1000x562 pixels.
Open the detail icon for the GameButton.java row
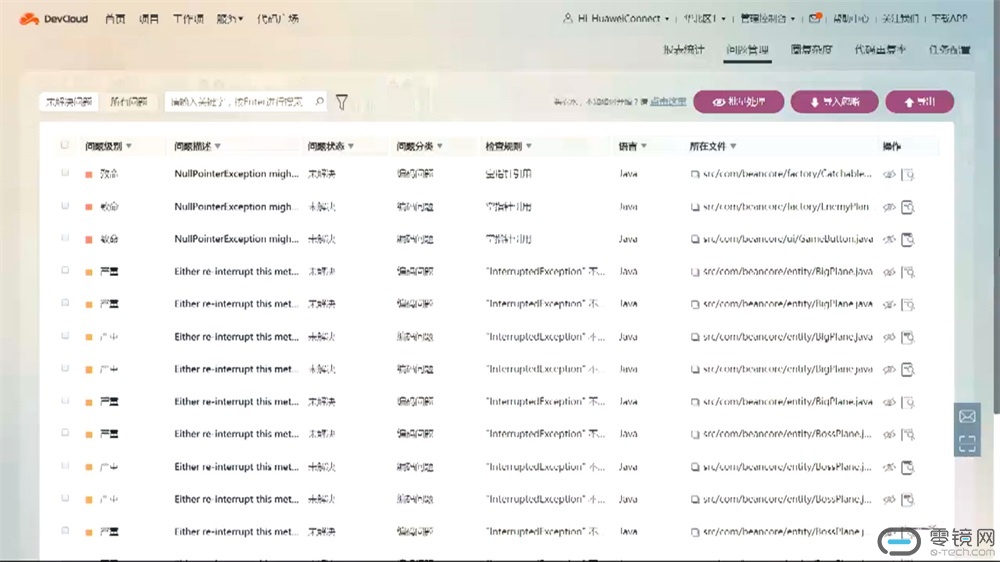[x=908, y=240]
